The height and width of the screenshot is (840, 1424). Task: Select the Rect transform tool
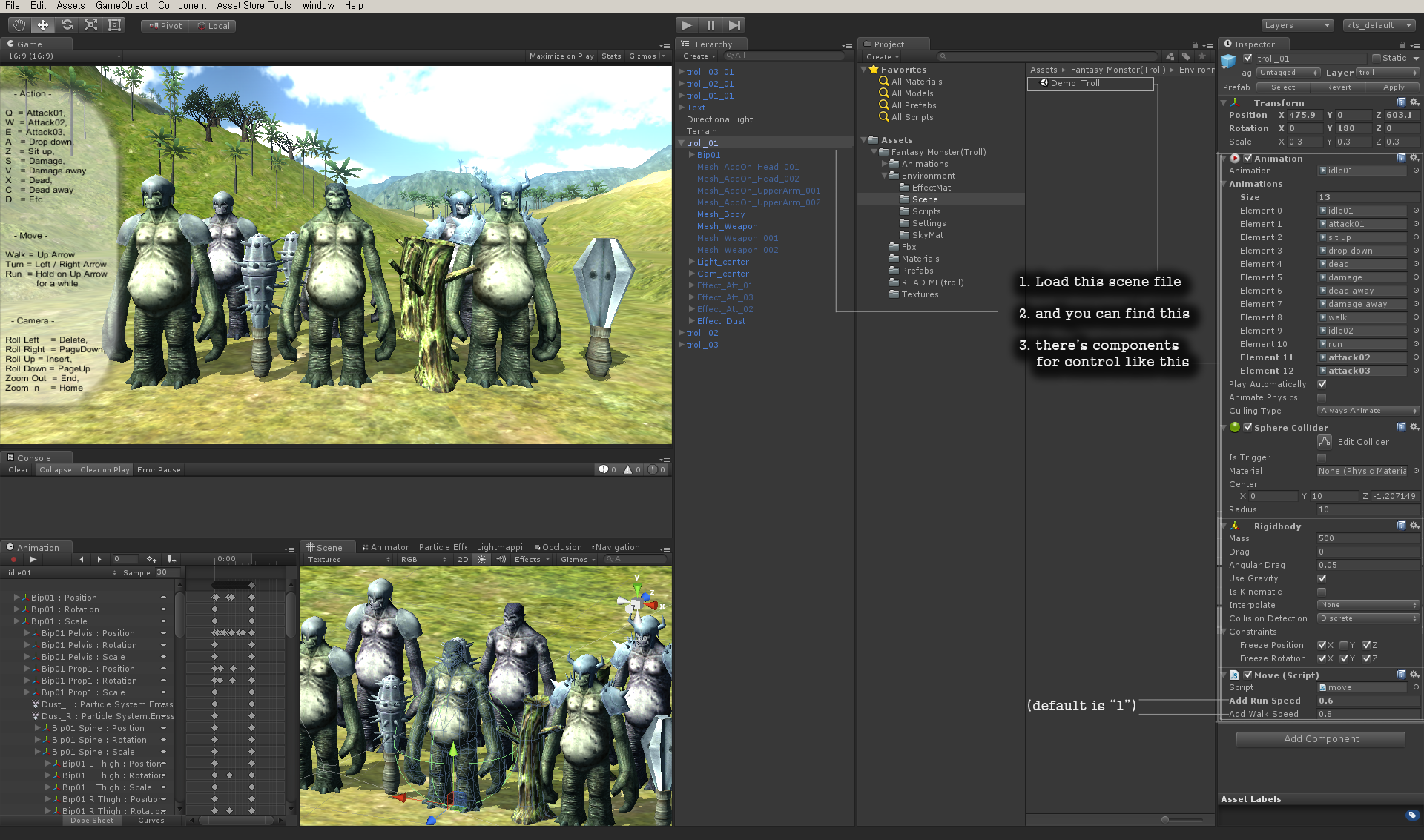[114, 25]
